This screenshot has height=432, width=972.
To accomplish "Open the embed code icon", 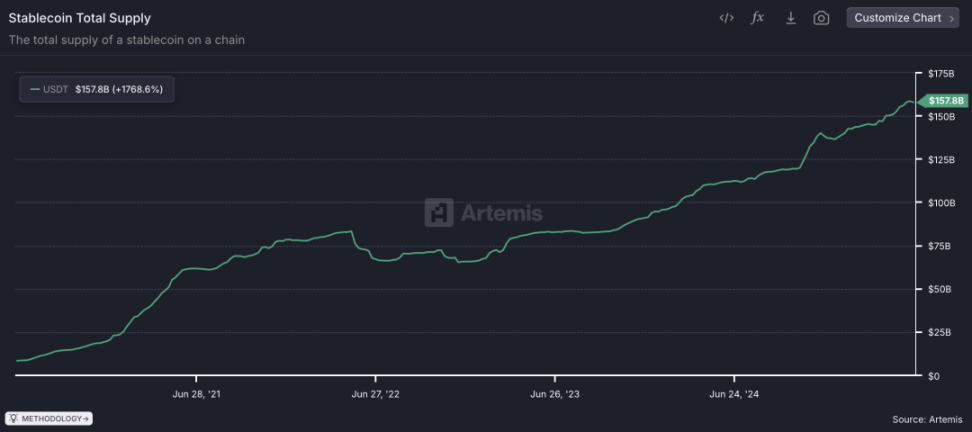I will point(726,18).
